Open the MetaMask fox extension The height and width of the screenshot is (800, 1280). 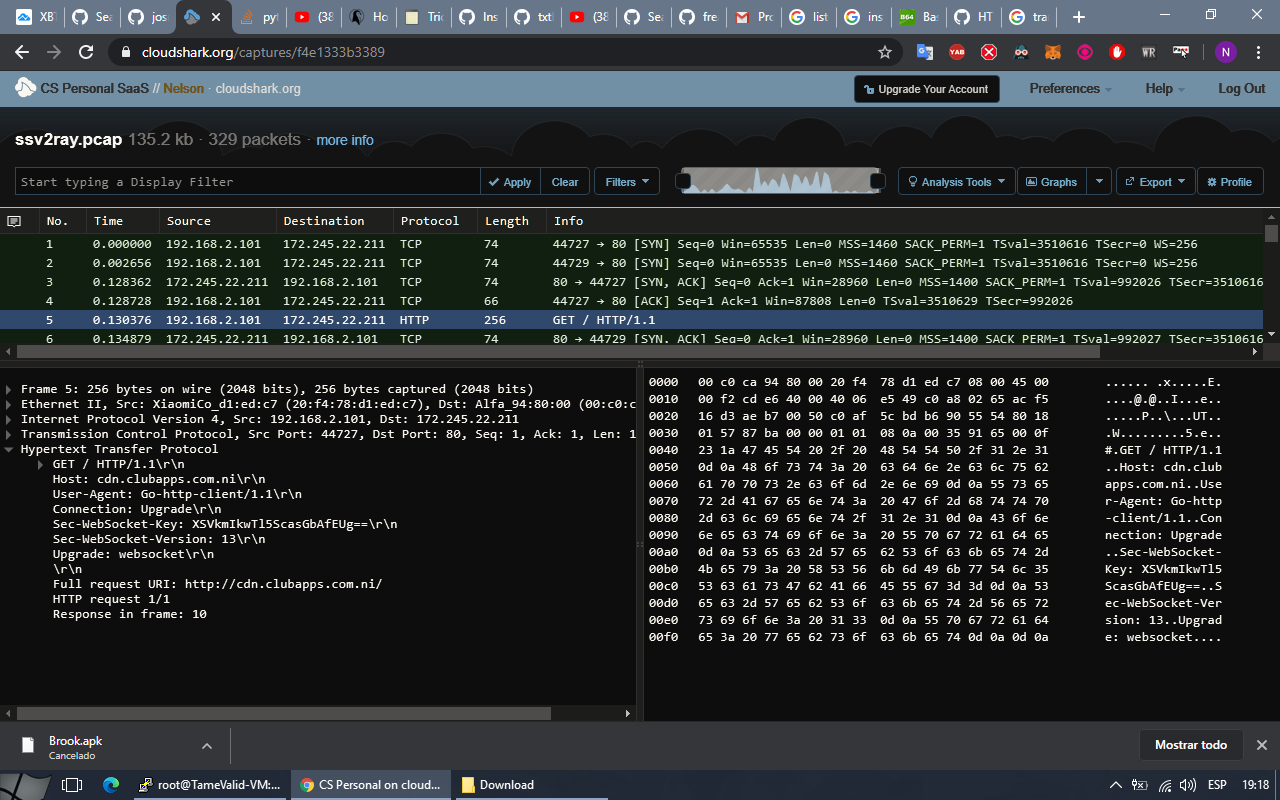[x=1053, y=52]
